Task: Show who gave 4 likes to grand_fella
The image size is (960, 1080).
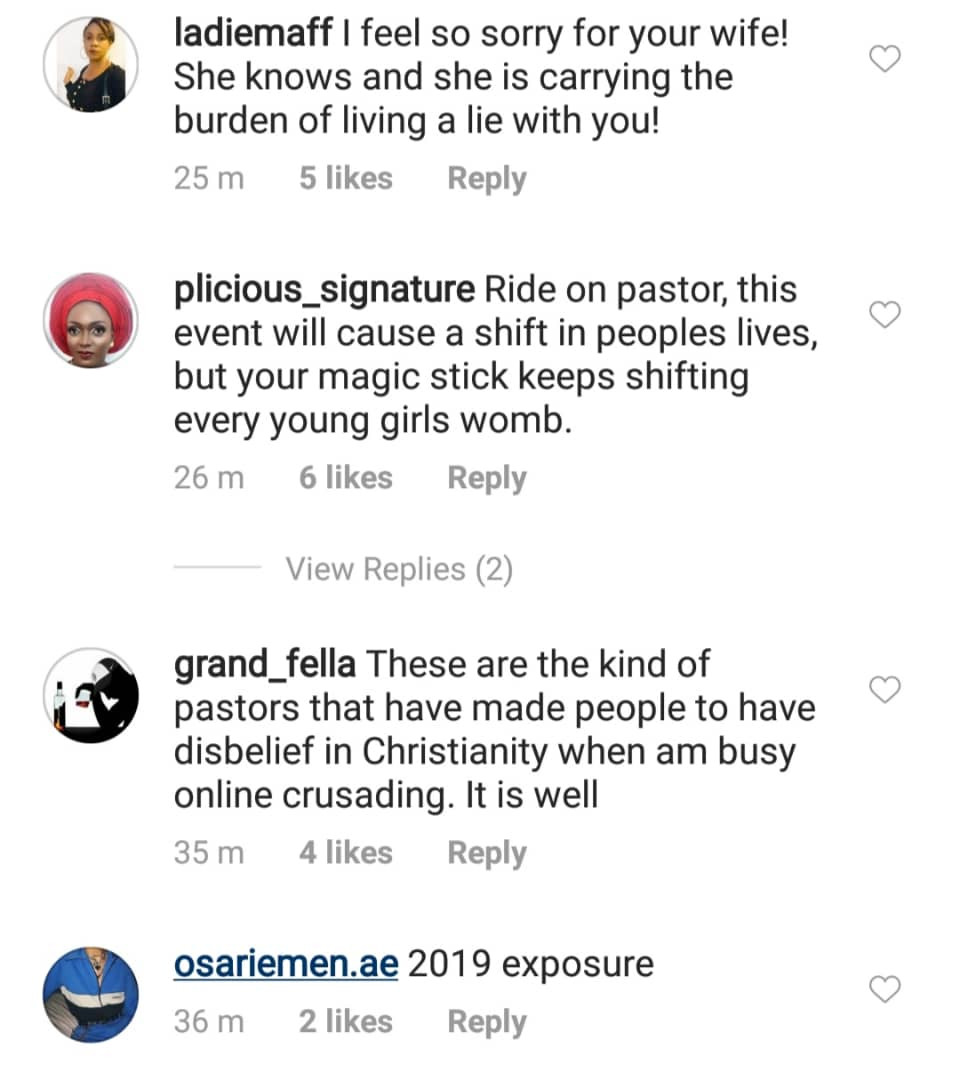Action: (x=345, y=853)
